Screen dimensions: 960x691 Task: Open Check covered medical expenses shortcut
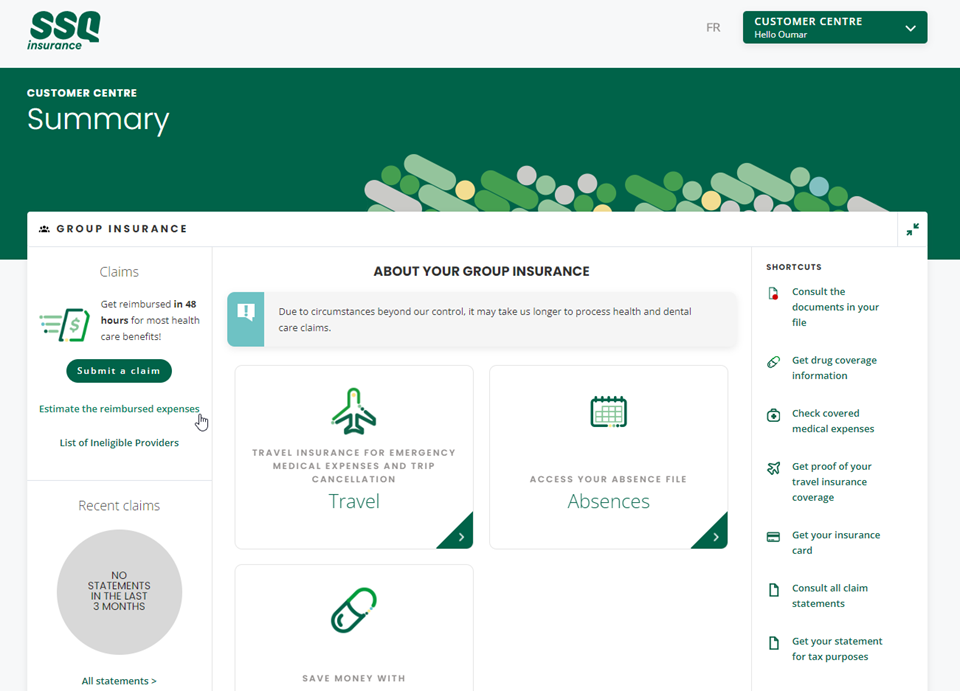coord(833,421)
